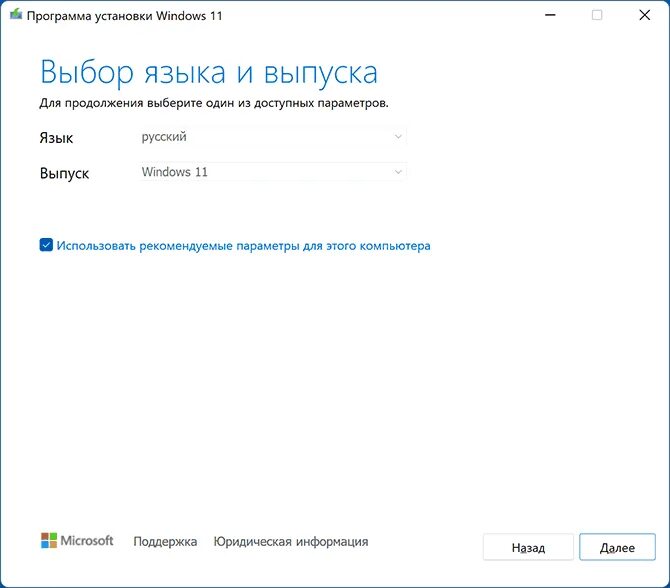670x588 pixels.
Task: Click the chevron on the edition combo box
Action: click(x=398, y=172)
